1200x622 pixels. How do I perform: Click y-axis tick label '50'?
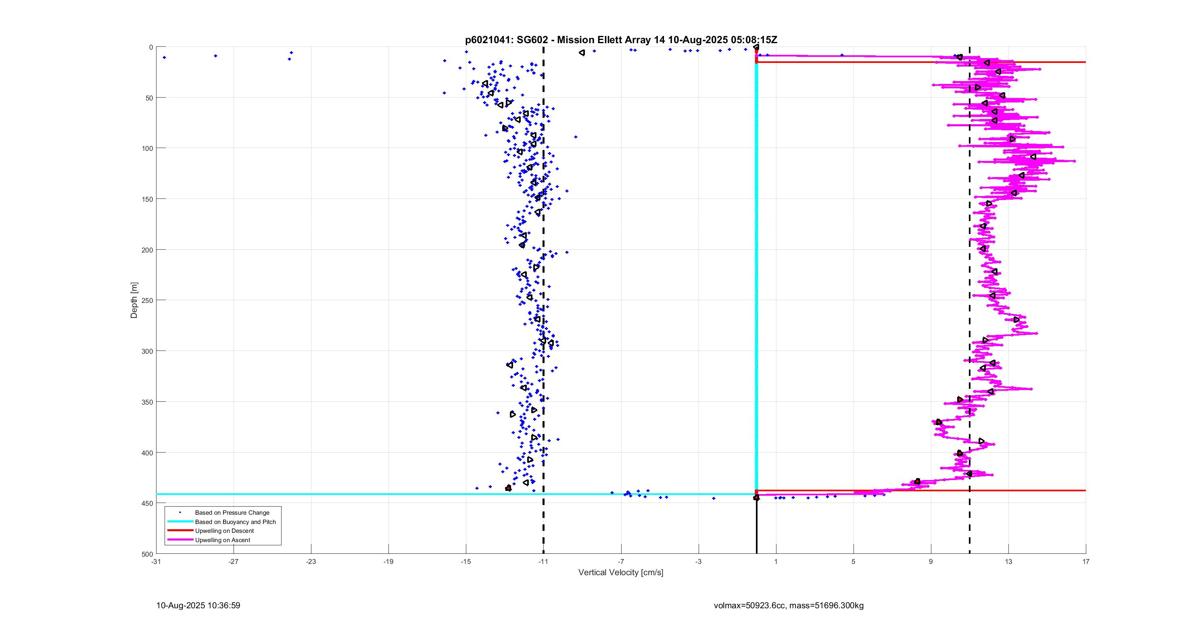pos(147,98)
